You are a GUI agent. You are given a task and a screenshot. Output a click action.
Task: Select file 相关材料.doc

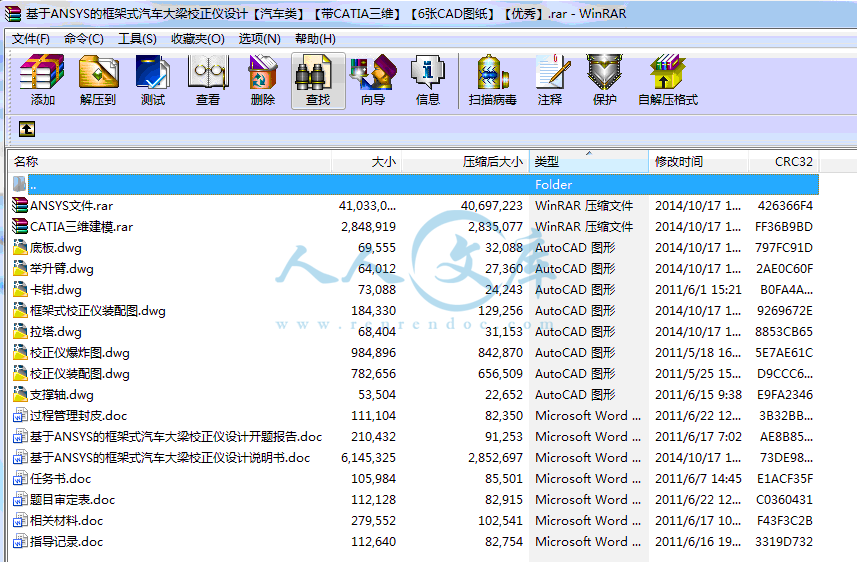click(66, 520)
